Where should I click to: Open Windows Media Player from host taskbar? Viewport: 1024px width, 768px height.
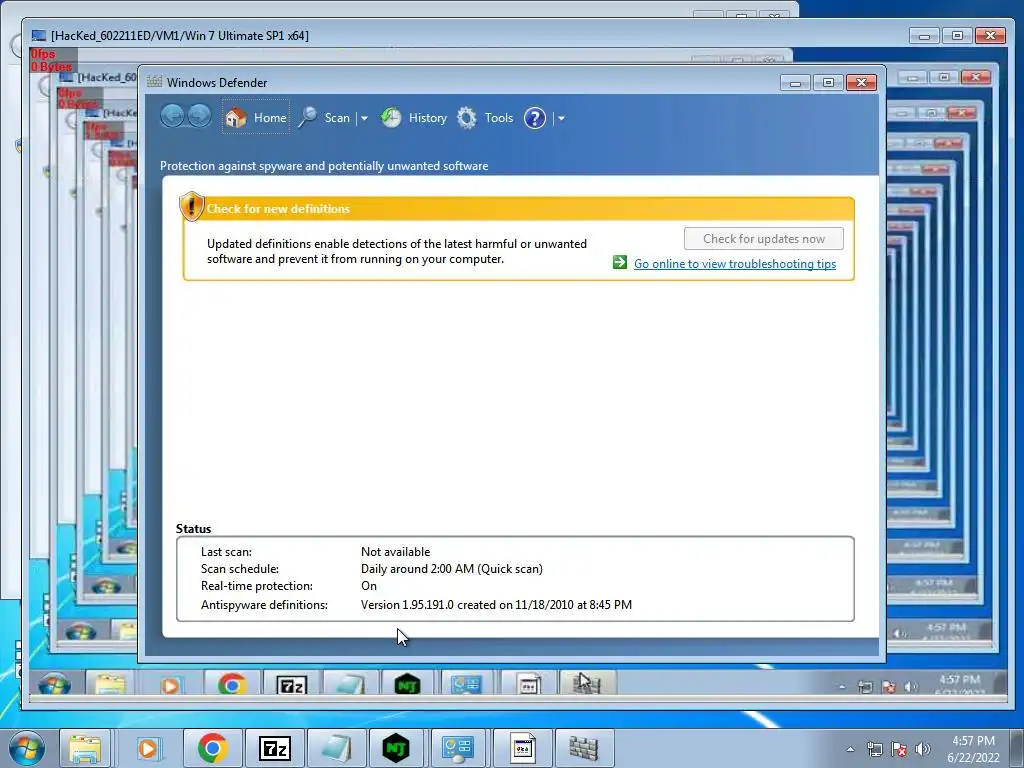[148, 748]
